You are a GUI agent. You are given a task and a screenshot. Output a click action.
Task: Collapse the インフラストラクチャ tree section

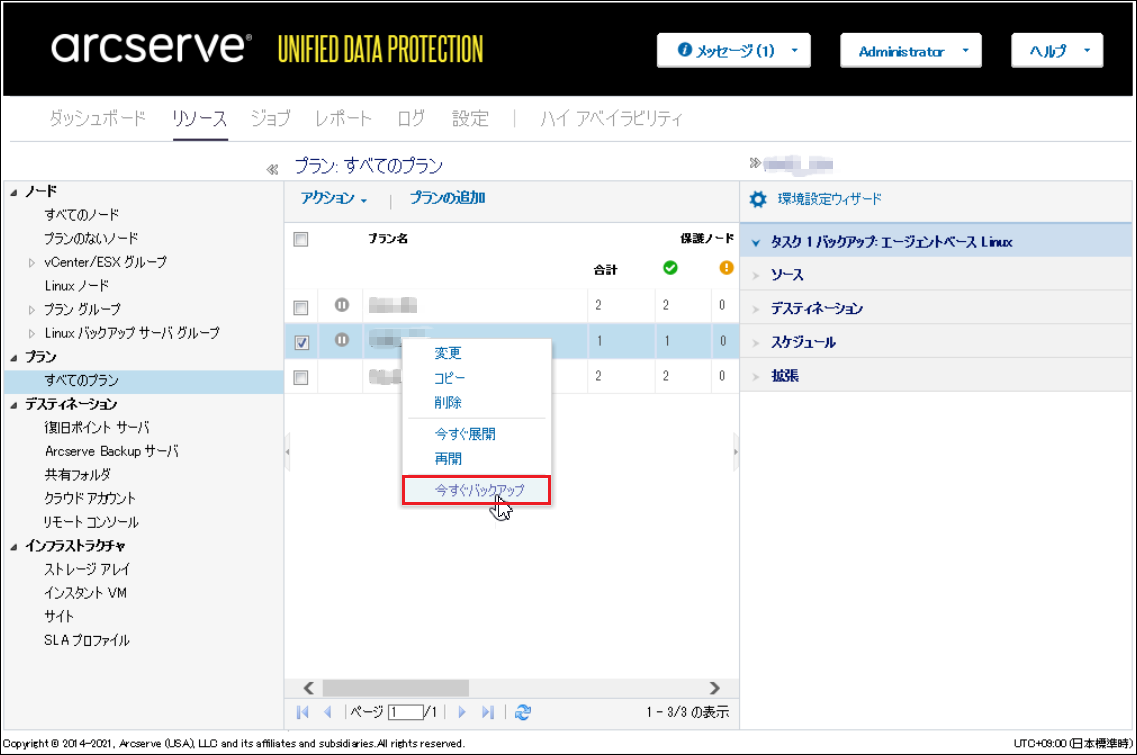(x=14, y=546)
